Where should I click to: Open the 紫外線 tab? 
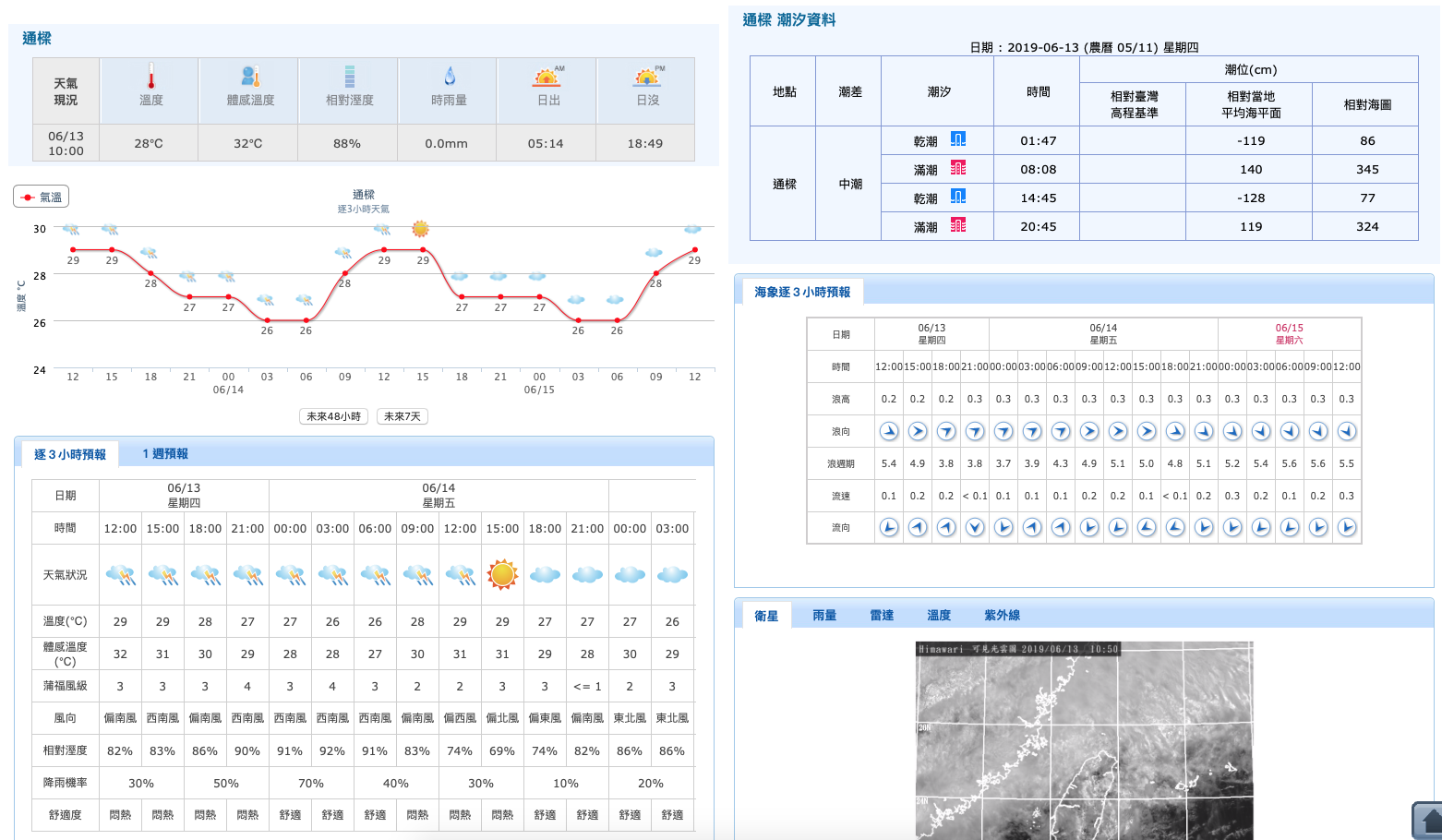click(x=1002, y=616)
